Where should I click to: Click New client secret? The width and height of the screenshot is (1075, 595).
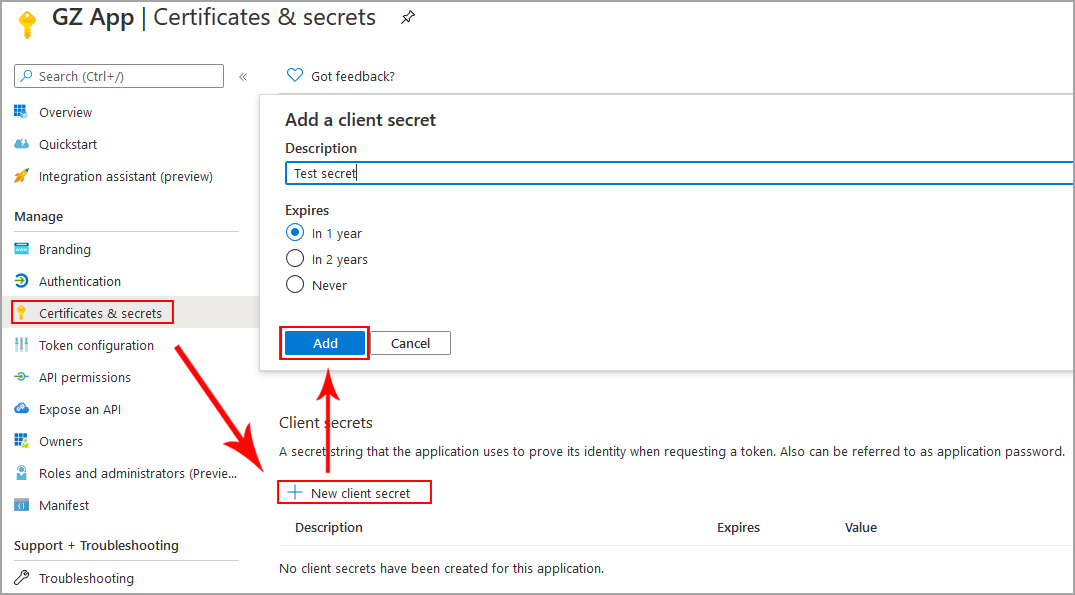pos(355,492)
